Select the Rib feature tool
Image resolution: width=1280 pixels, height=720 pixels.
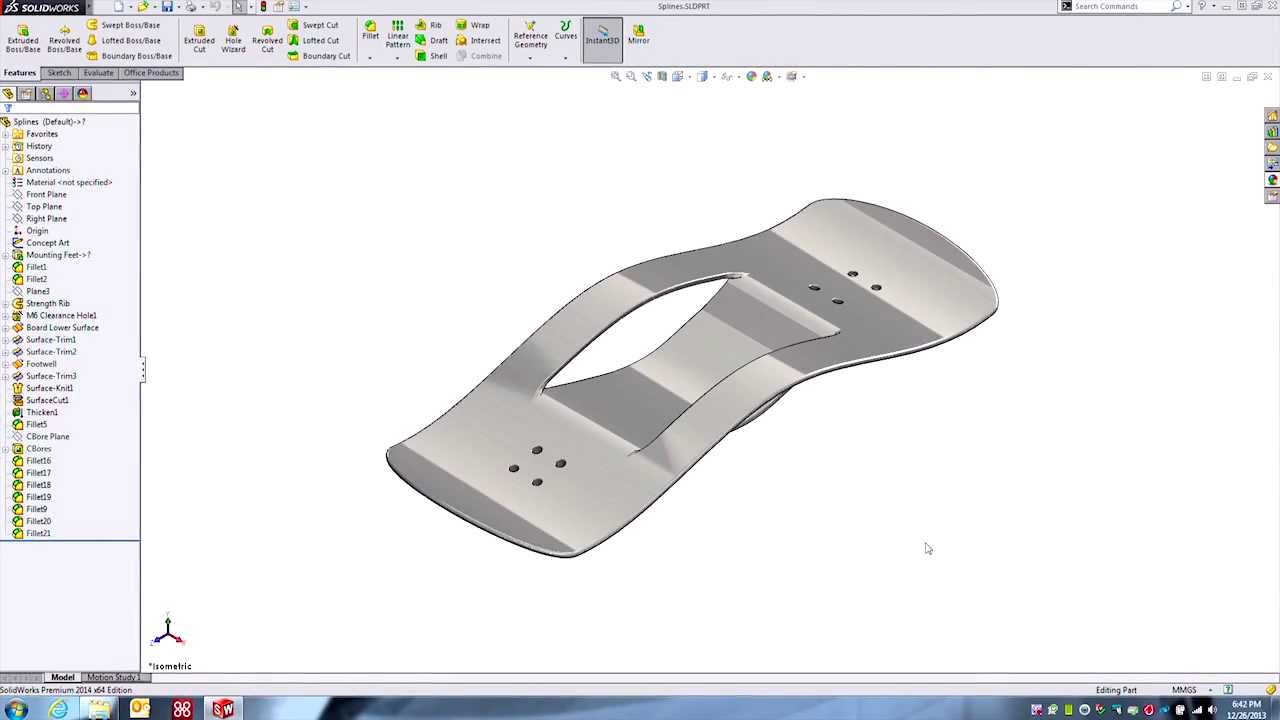(428, 25)
